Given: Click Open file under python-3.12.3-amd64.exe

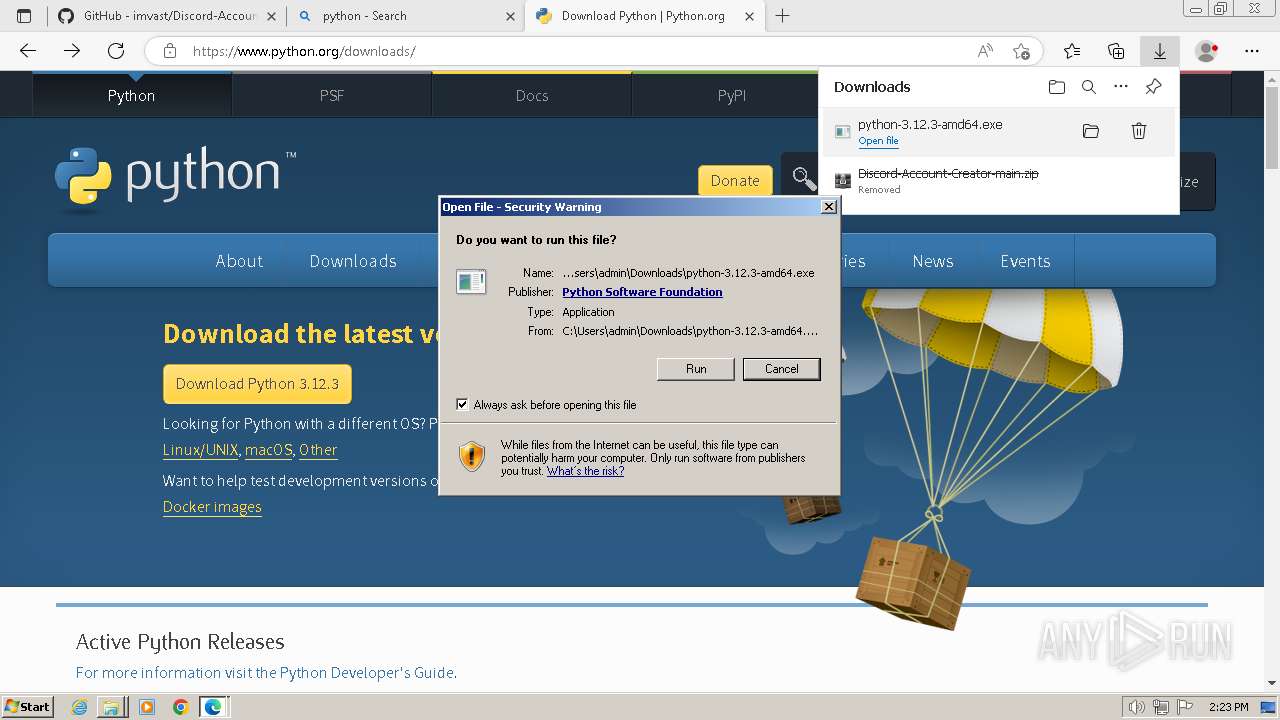Looking at the screenshot, I should 878,141.
